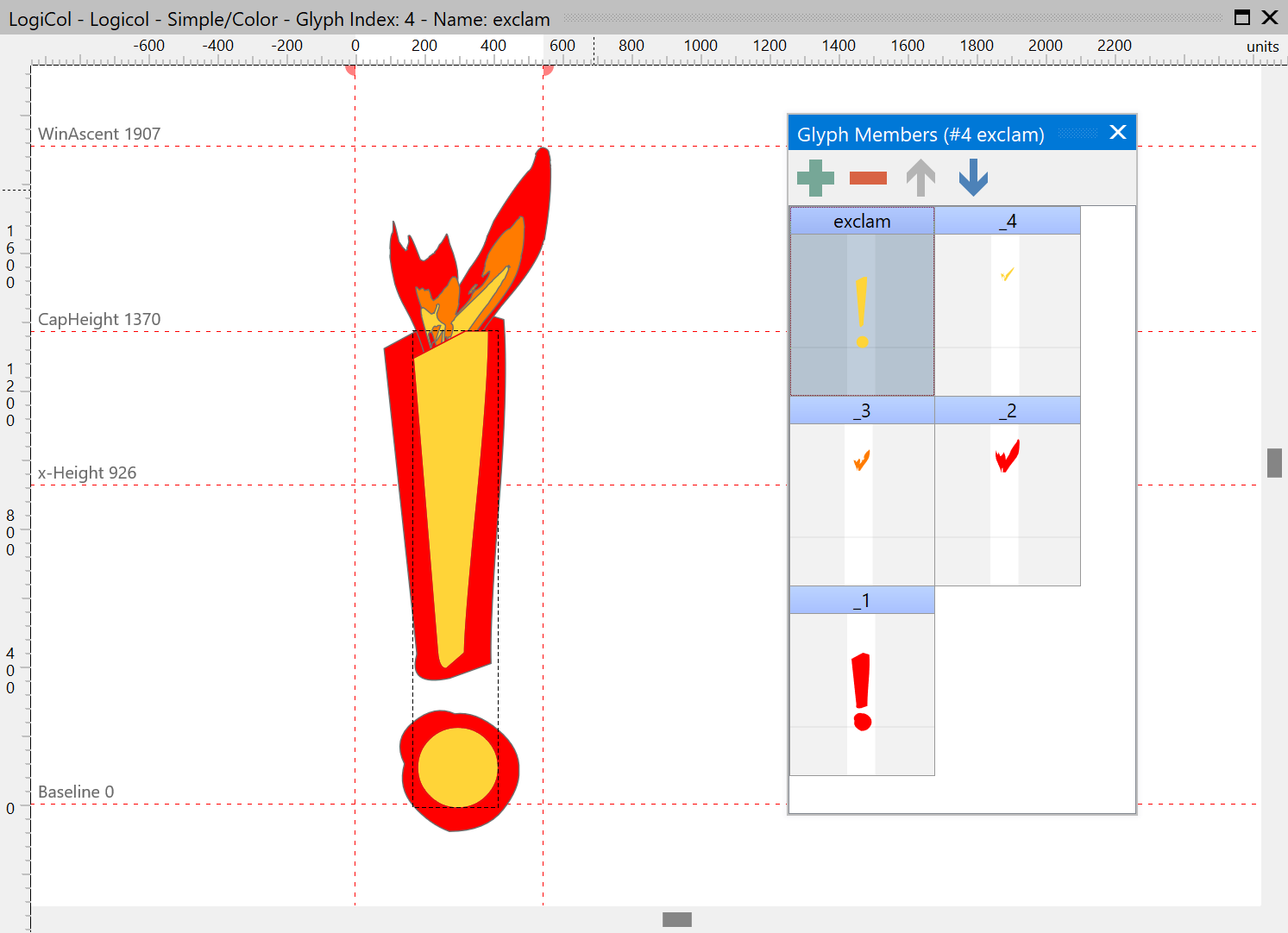Click the green plus add member icon
Image resolution: width=1288 pixels, height=933 pixels.
click(815, 178)
